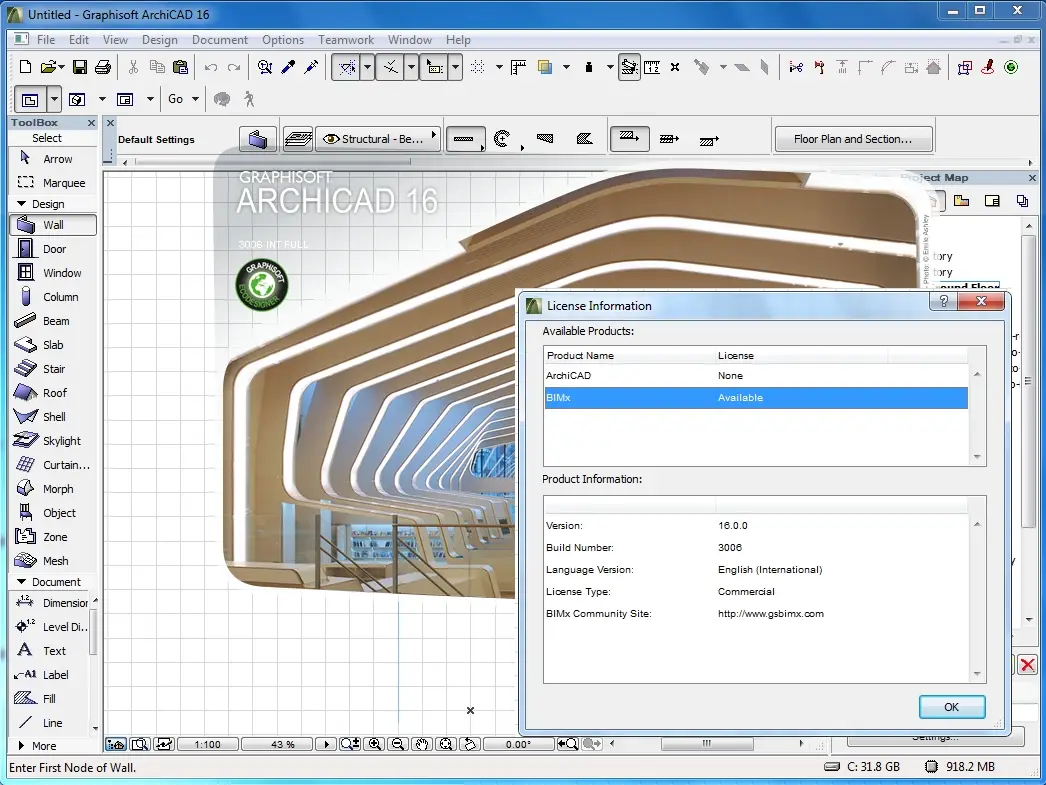Select the Curtain Wall tool

[x=53, y=465]
